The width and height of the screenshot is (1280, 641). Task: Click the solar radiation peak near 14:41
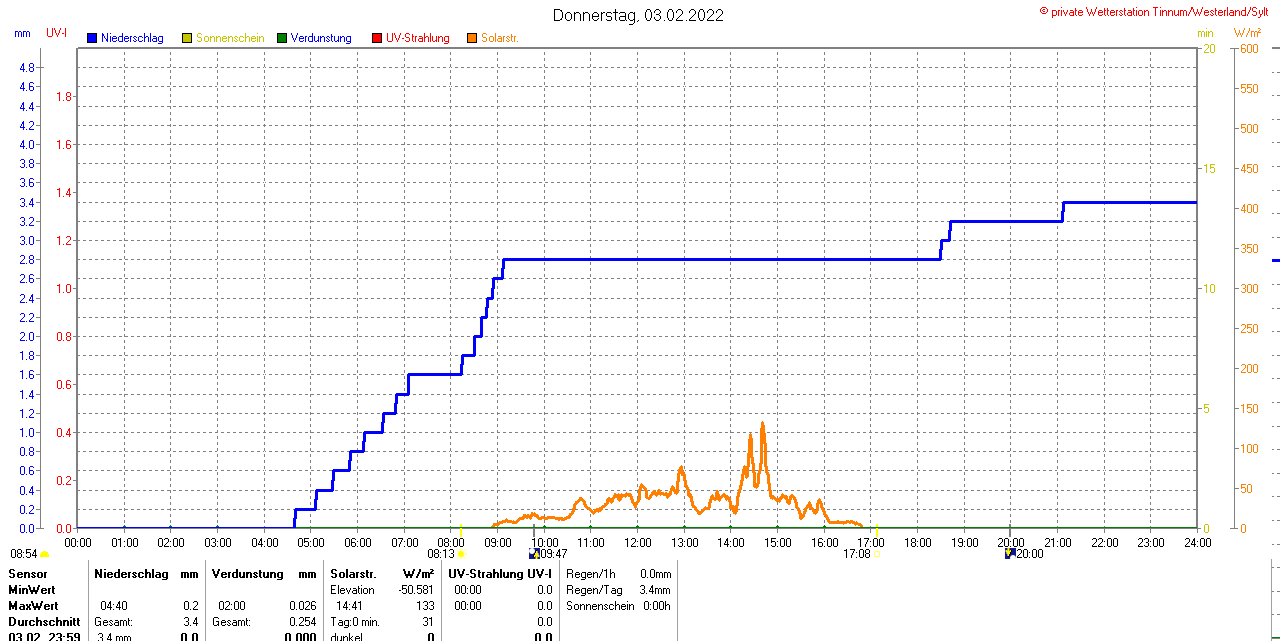763,424
